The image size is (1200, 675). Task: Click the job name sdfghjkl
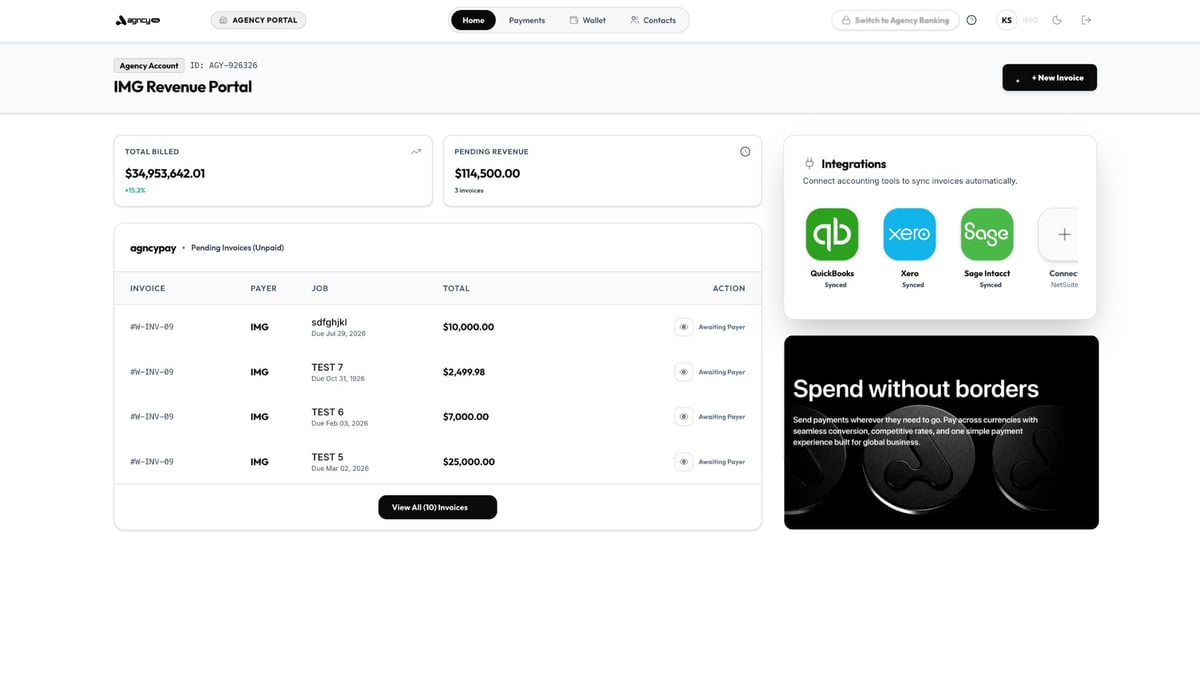click(329, 322)
